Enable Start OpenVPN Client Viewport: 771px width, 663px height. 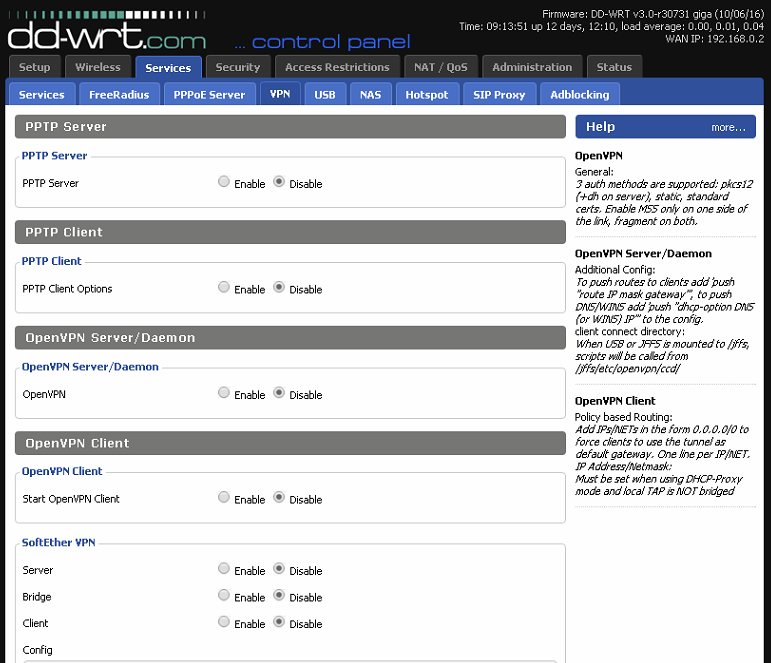pyautogui.click(x=224, y=497)
